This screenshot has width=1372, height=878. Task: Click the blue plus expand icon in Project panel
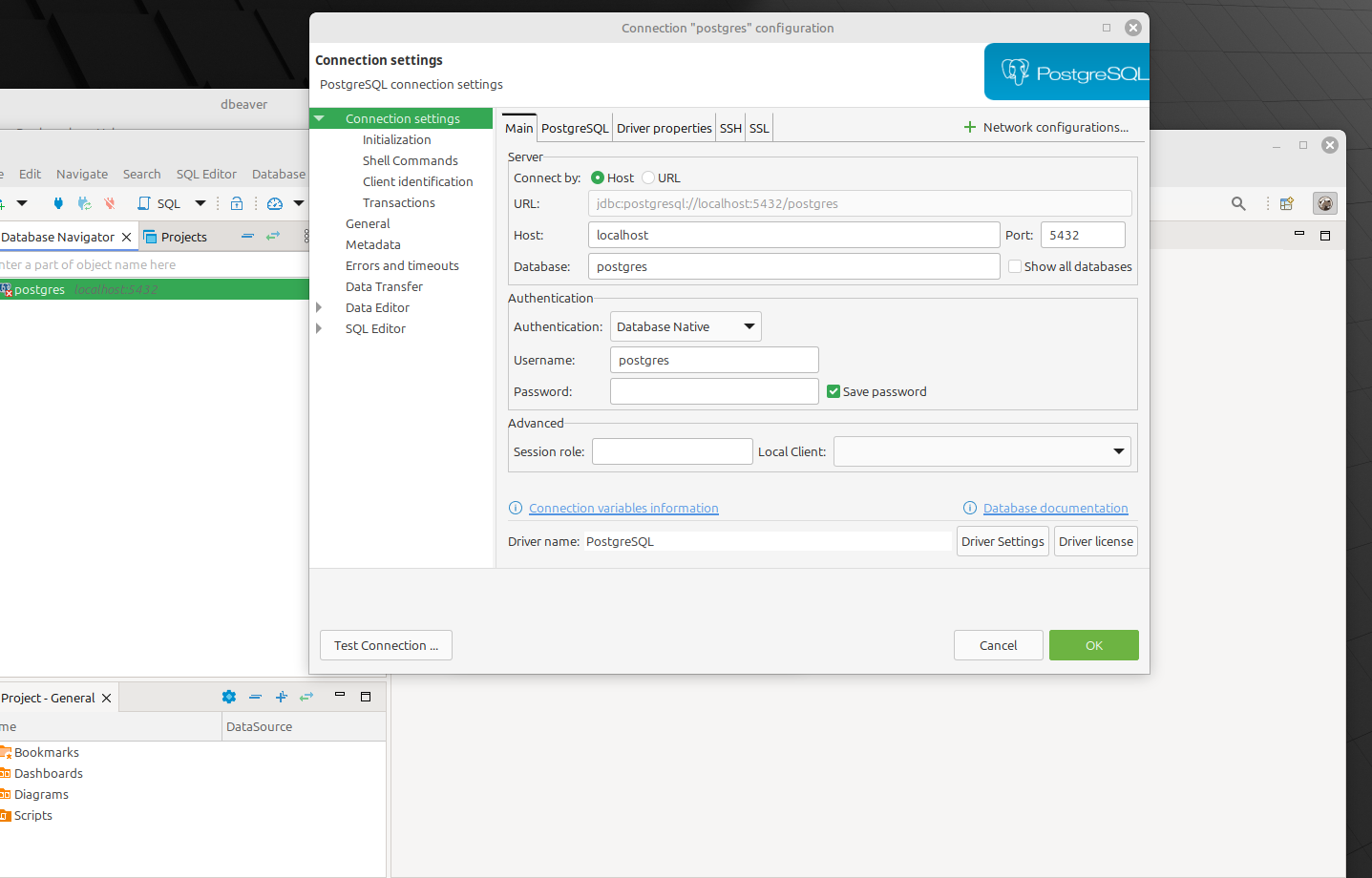click(x=281, y=697)
